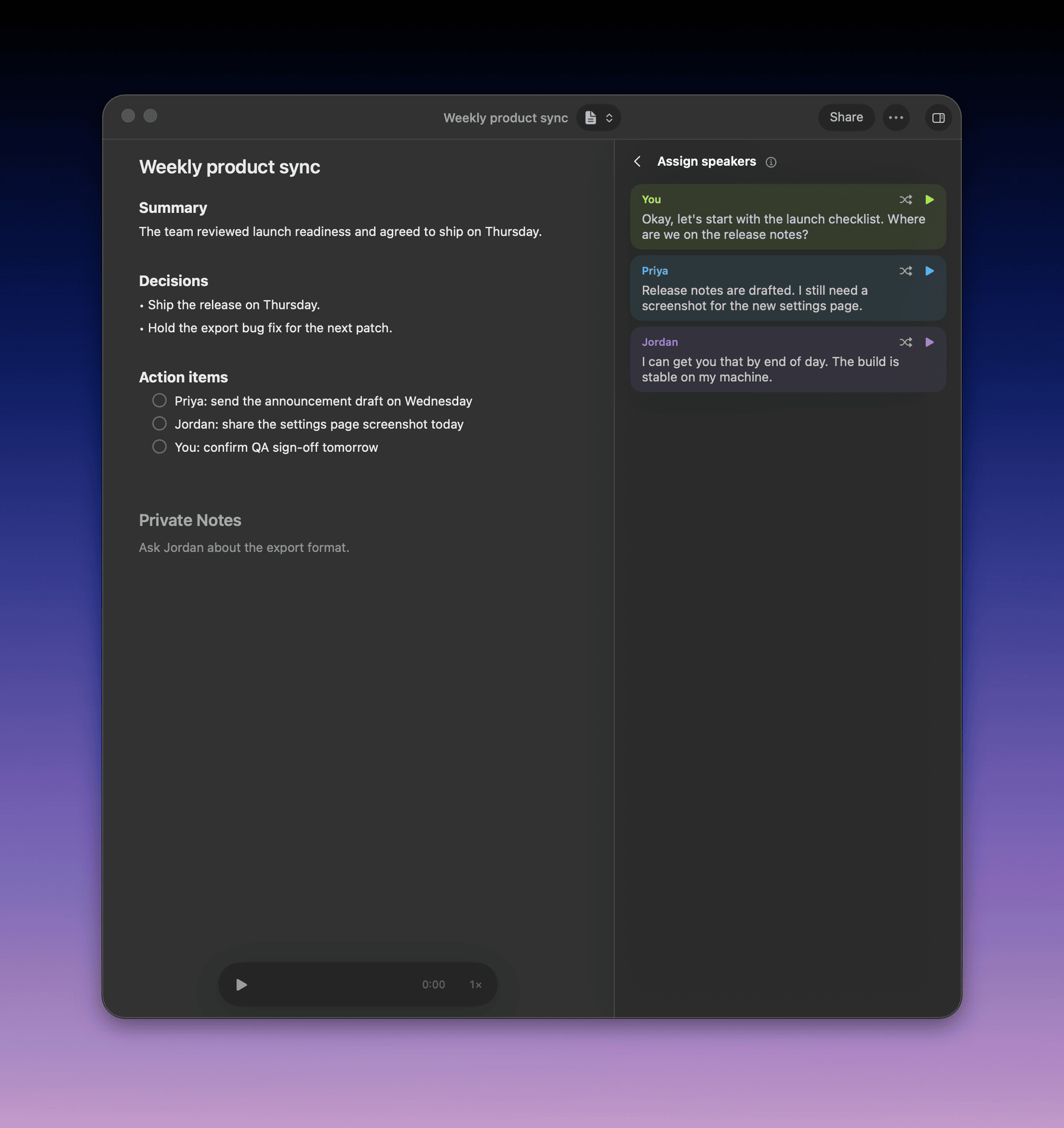Screen dimensions: 1064x1128
Task: Play the green You speaker clip
Action: click(x=929, y=200)
